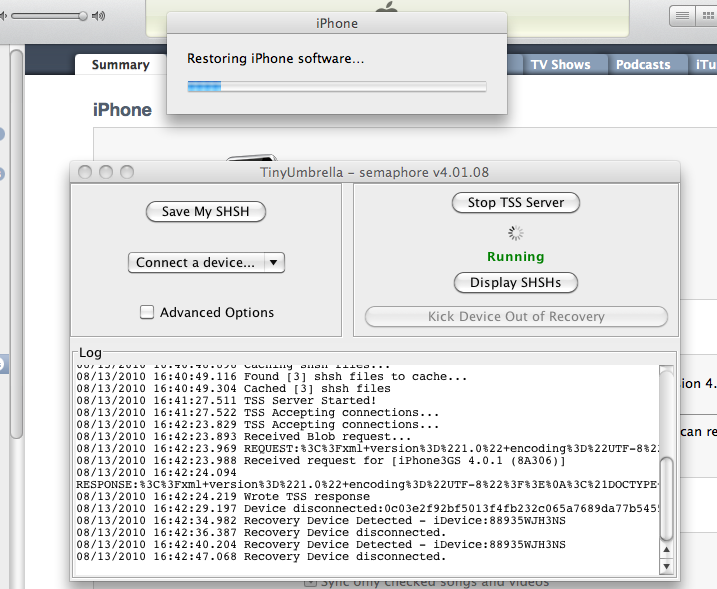Screen dimensions: 717x589
Task: Switch to the Summary tab in iTunes
Action: [121, 64]
